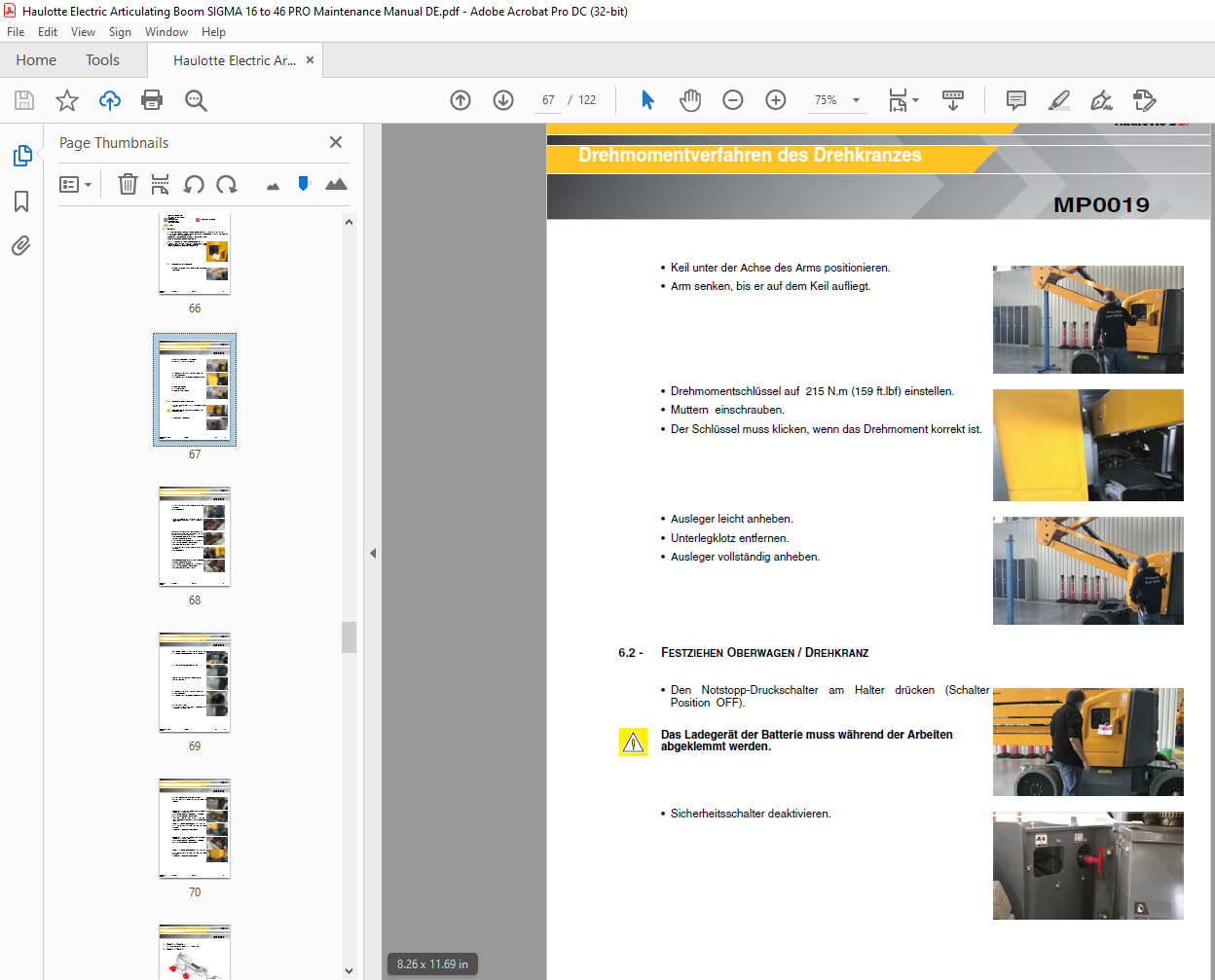
Task: Click the send/share file icon
Action: click(x=1145, y=100)
